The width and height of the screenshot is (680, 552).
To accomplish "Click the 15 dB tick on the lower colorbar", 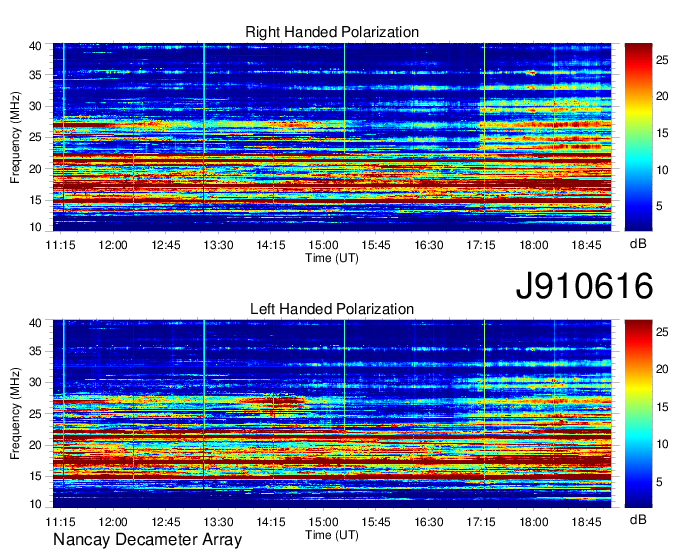I will [662, 407].
